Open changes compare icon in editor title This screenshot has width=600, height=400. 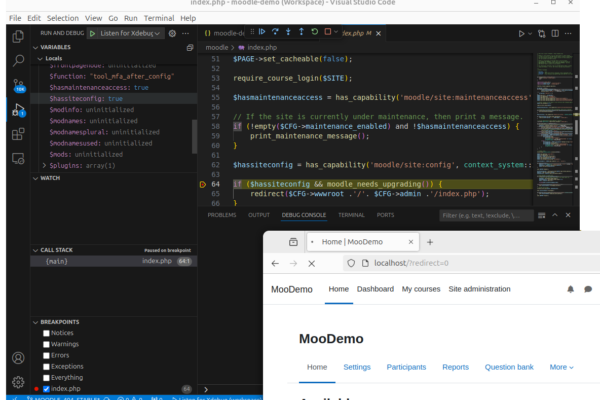[541, 34]
